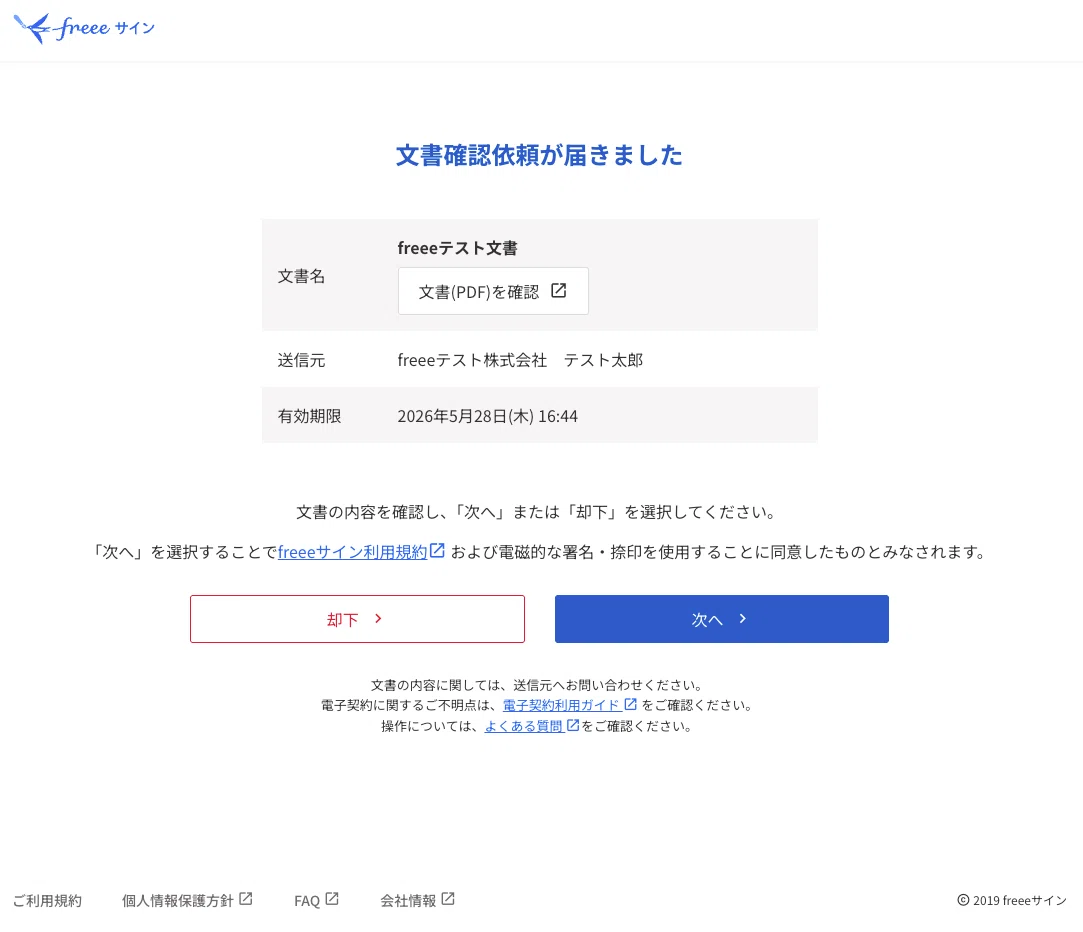The height and width of the screenshot is (932, 1083).
Task: Open the 電子契約利用ガイド link
Action: (x=561, y=705)
